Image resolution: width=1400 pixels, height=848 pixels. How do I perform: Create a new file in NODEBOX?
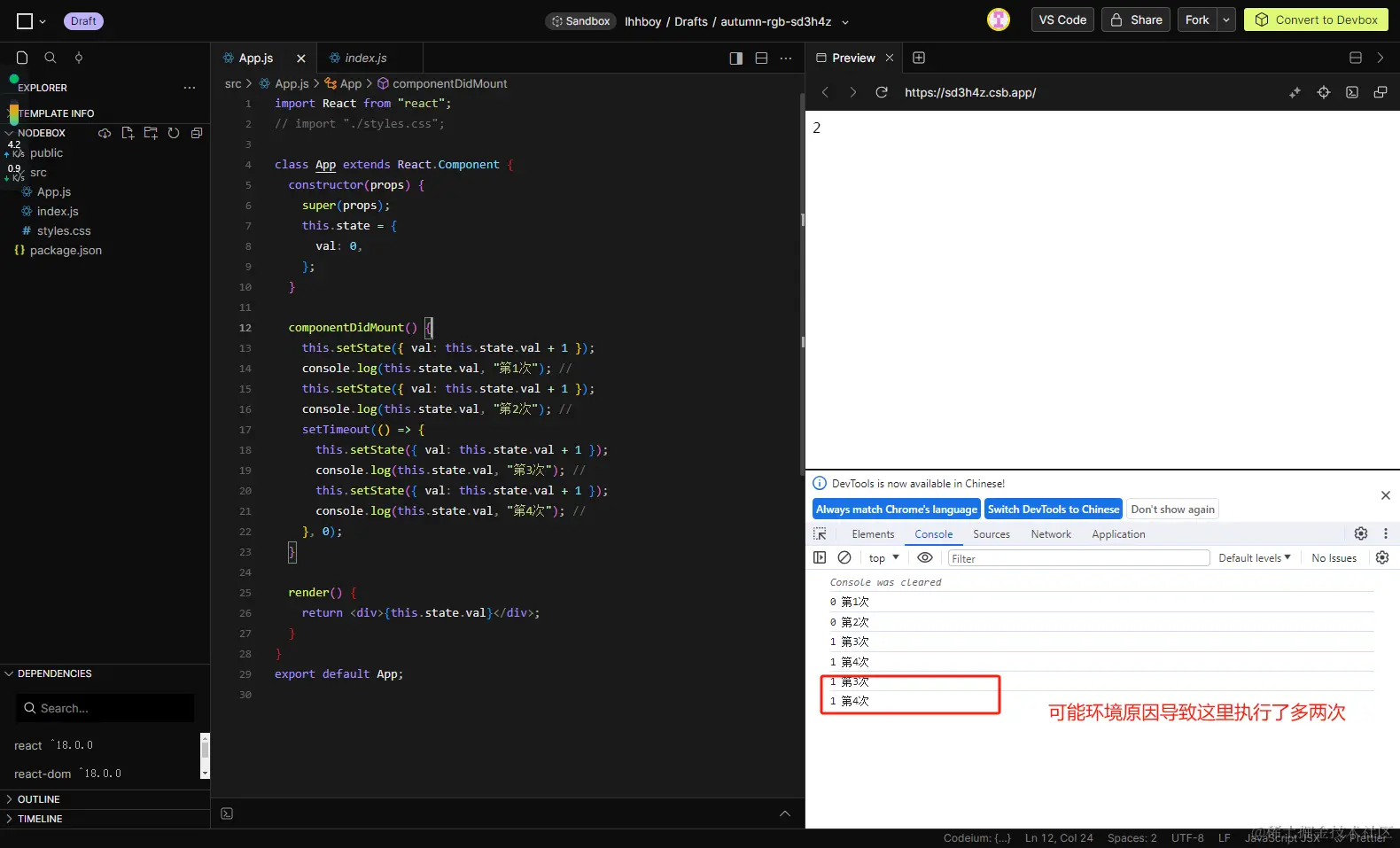click(x=128, y=133)
